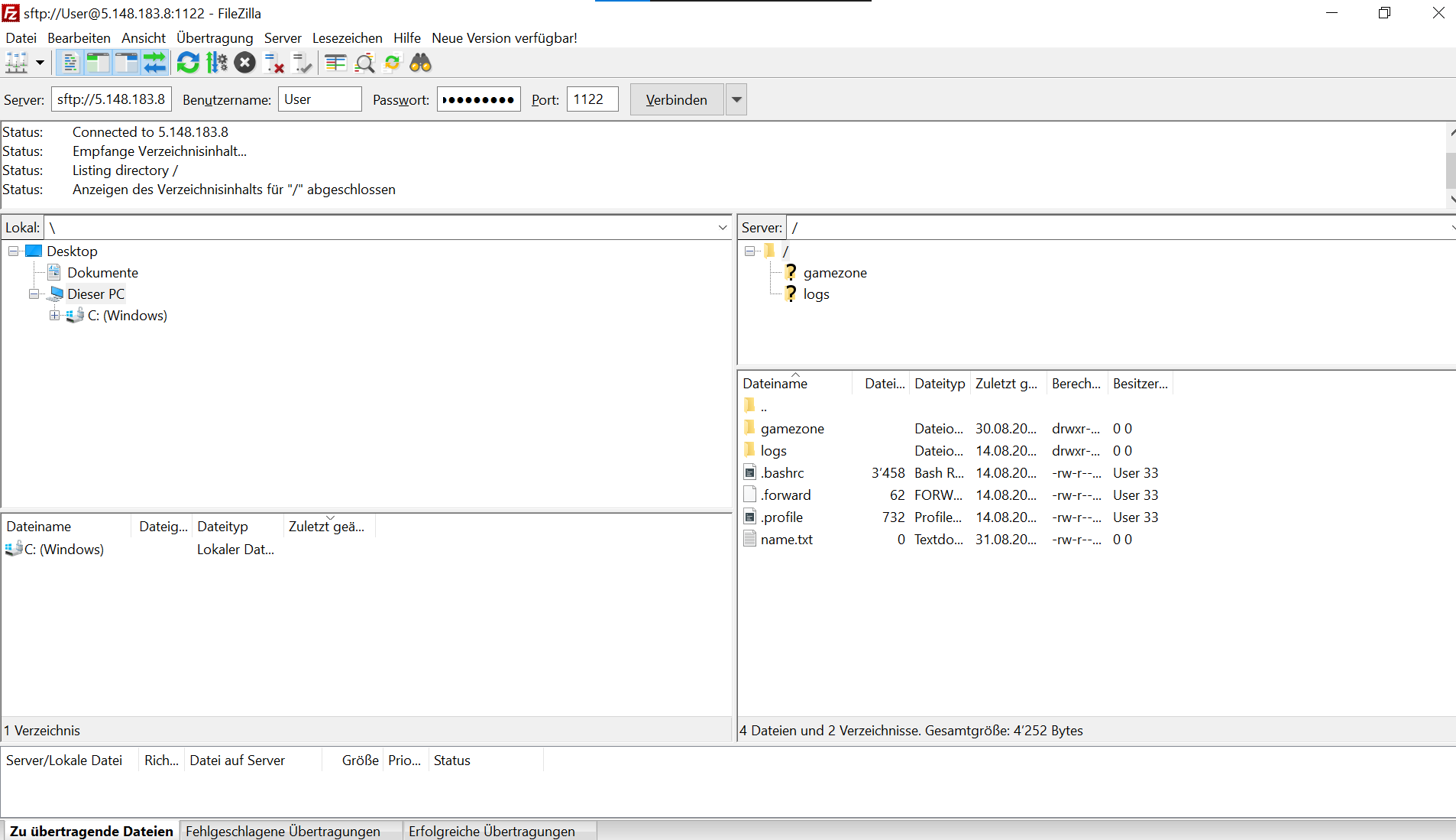Select logs in the remote tree
Image resolution: width=1456 pixels, height=840 pixels.
[816, 294]
